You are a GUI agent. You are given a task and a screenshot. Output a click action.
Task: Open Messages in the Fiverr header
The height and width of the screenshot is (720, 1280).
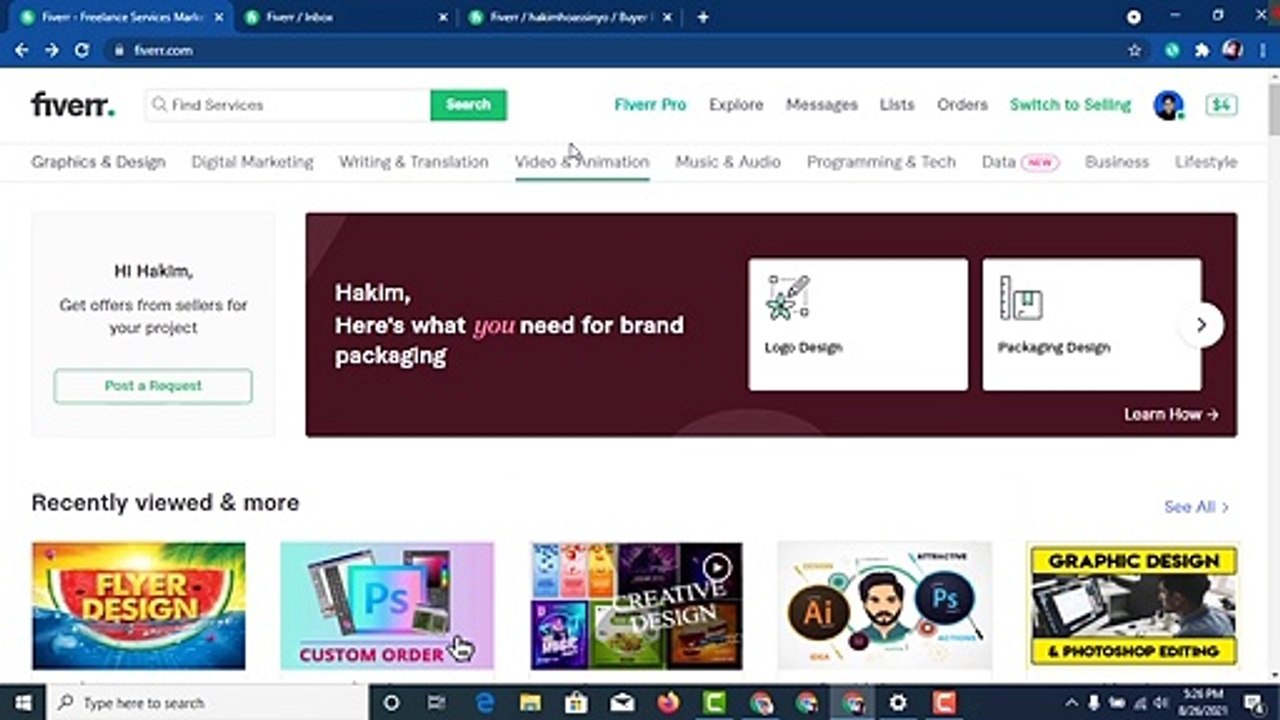(821, 105)
